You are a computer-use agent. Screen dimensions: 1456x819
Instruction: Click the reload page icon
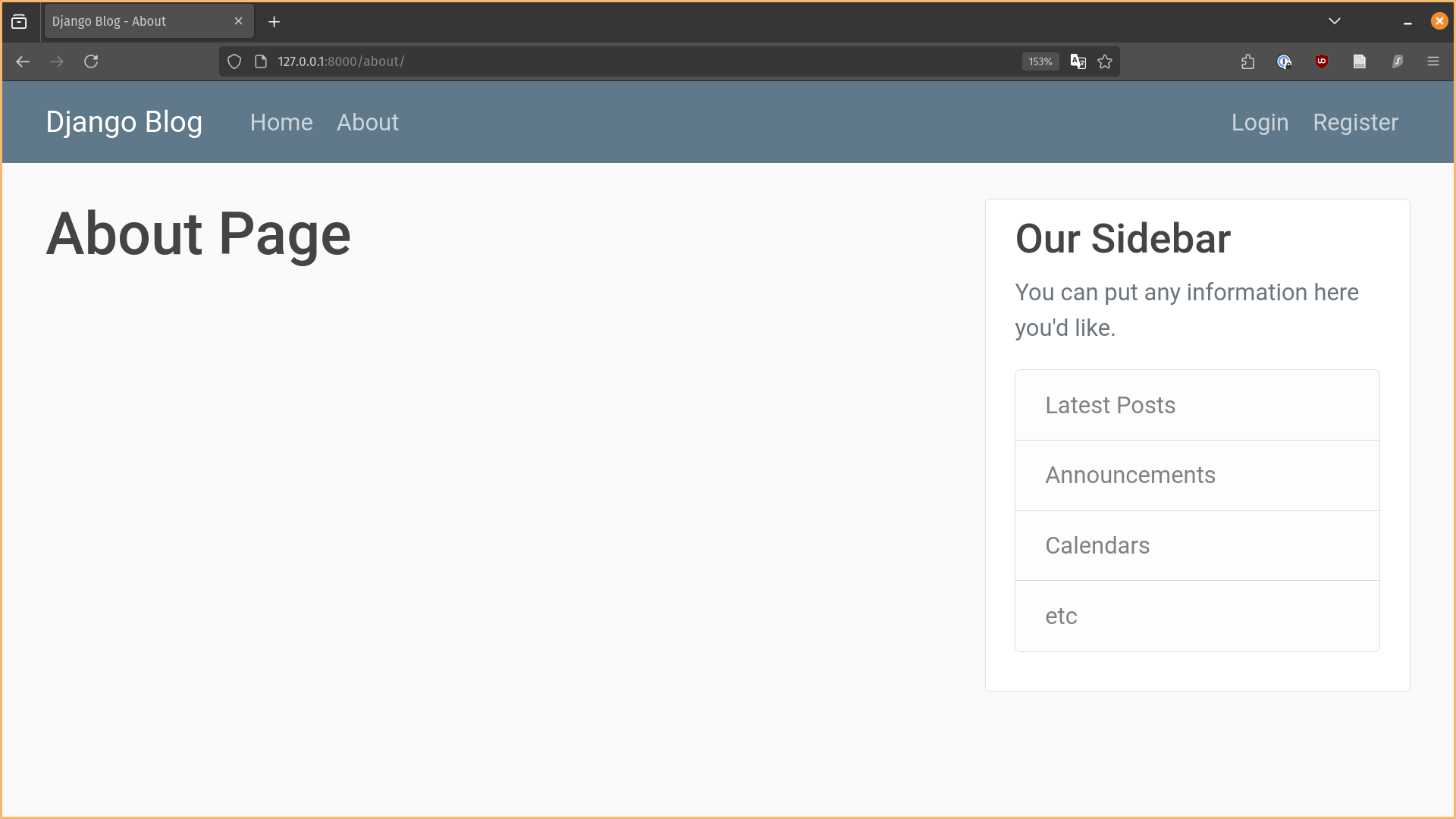click(91, 61)
